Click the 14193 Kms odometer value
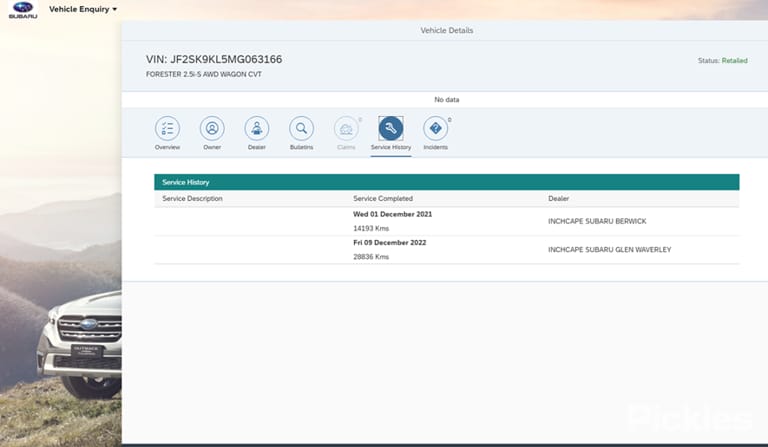Screen dimensions: 768x447 (x=371, y=228)
